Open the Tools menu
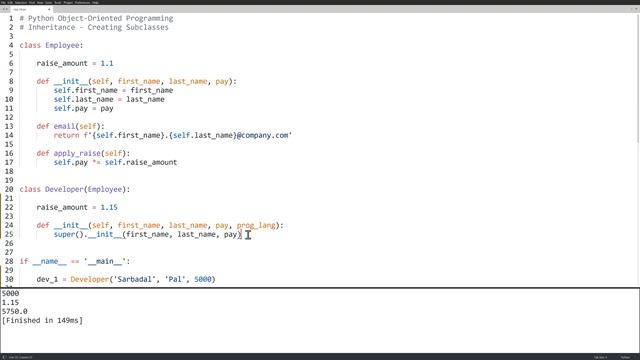The image size is (640, 360). point(58,2)
